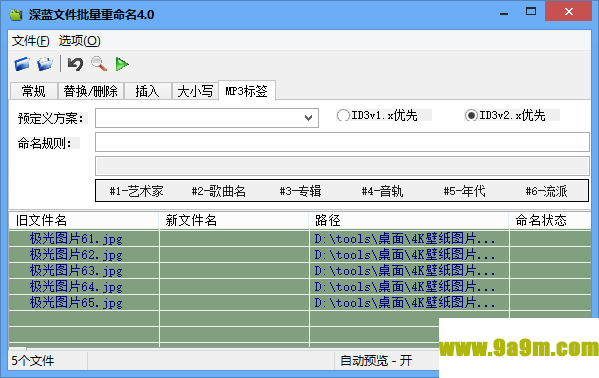The height and width of the screenshot is (378, 599).
Task: Select file 极光图片62.jpg
Action: click(x=76, y=255)
